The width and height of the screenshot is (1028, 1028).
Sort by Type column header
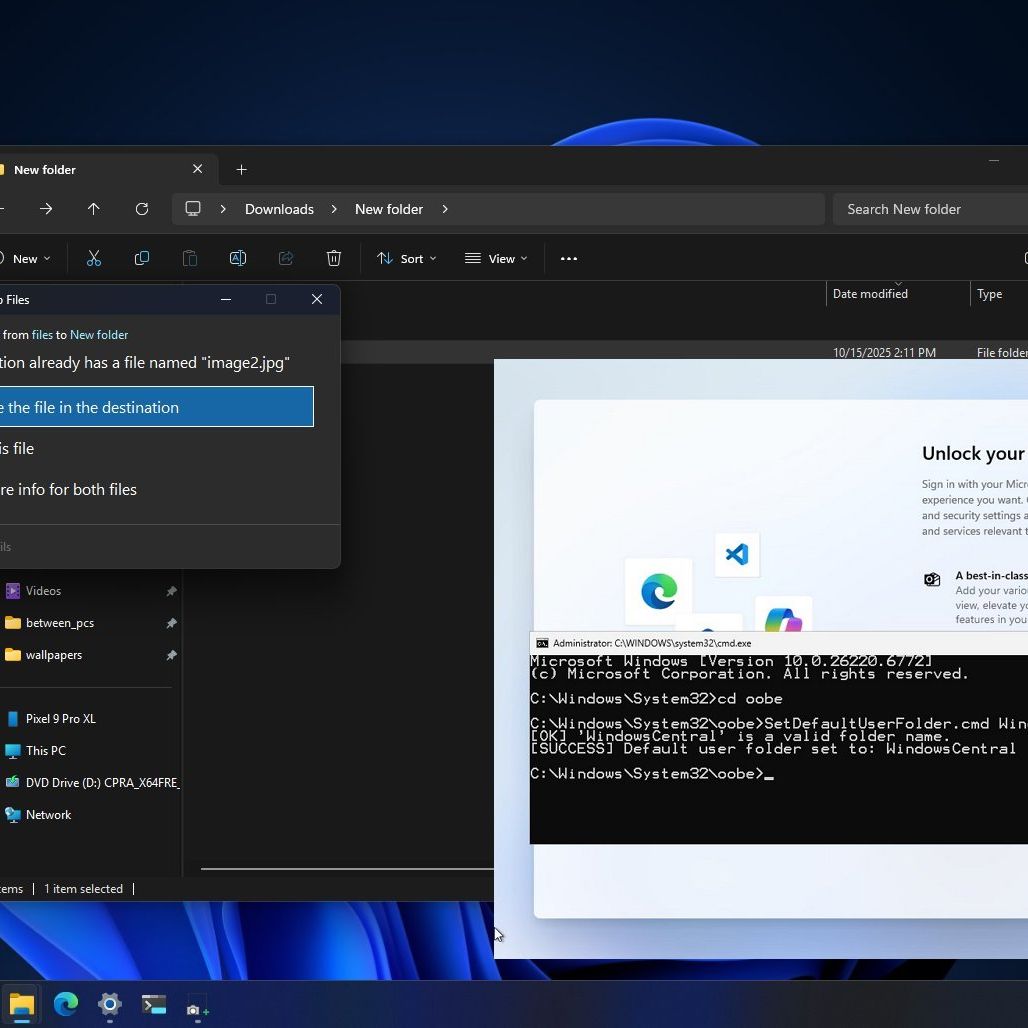click(x=989, y=294)
